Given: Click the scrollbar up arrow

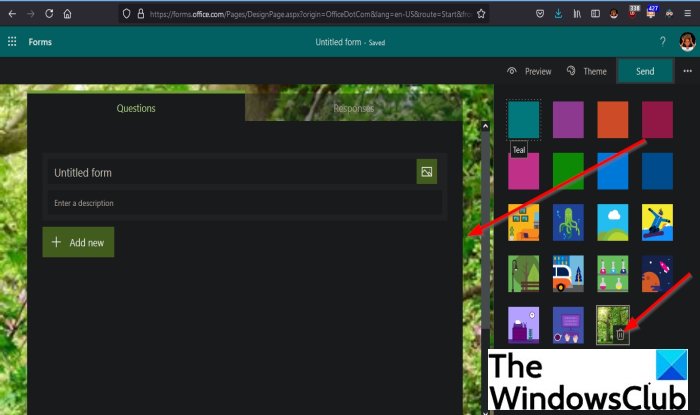Looking at the screenshot, I should click(485, 126).
